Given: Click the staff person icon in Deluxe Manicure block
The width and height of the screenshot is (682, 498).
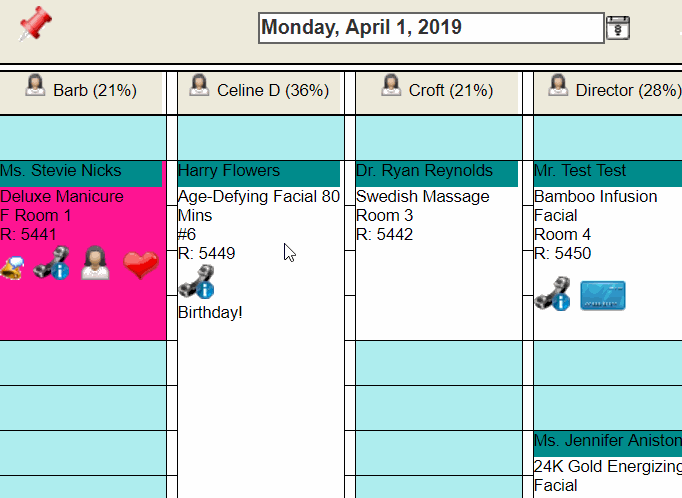Looking at the screenshot, I should pyautogui.click(x=95, y=263).
